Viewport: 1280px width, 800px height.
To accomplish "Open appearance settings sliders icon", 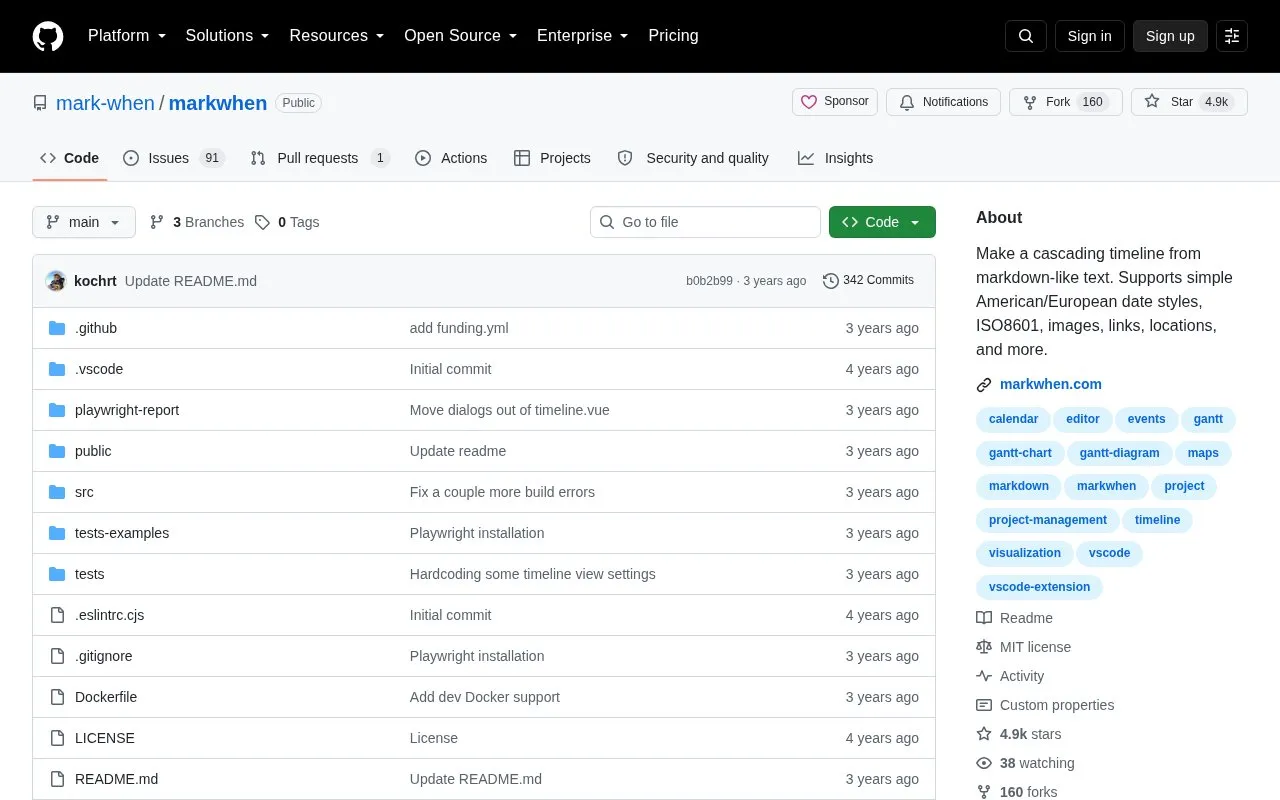I will tap(1232, 36).
